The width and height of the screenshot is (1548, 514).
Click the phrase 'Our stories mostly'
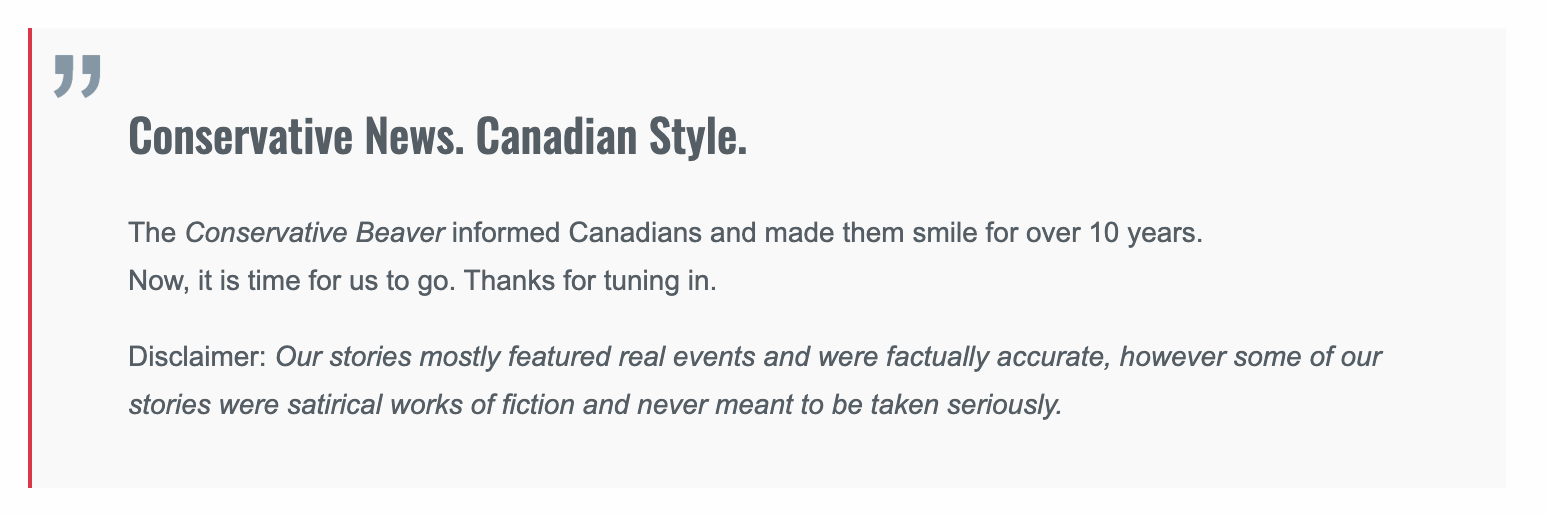click(388, 357)
